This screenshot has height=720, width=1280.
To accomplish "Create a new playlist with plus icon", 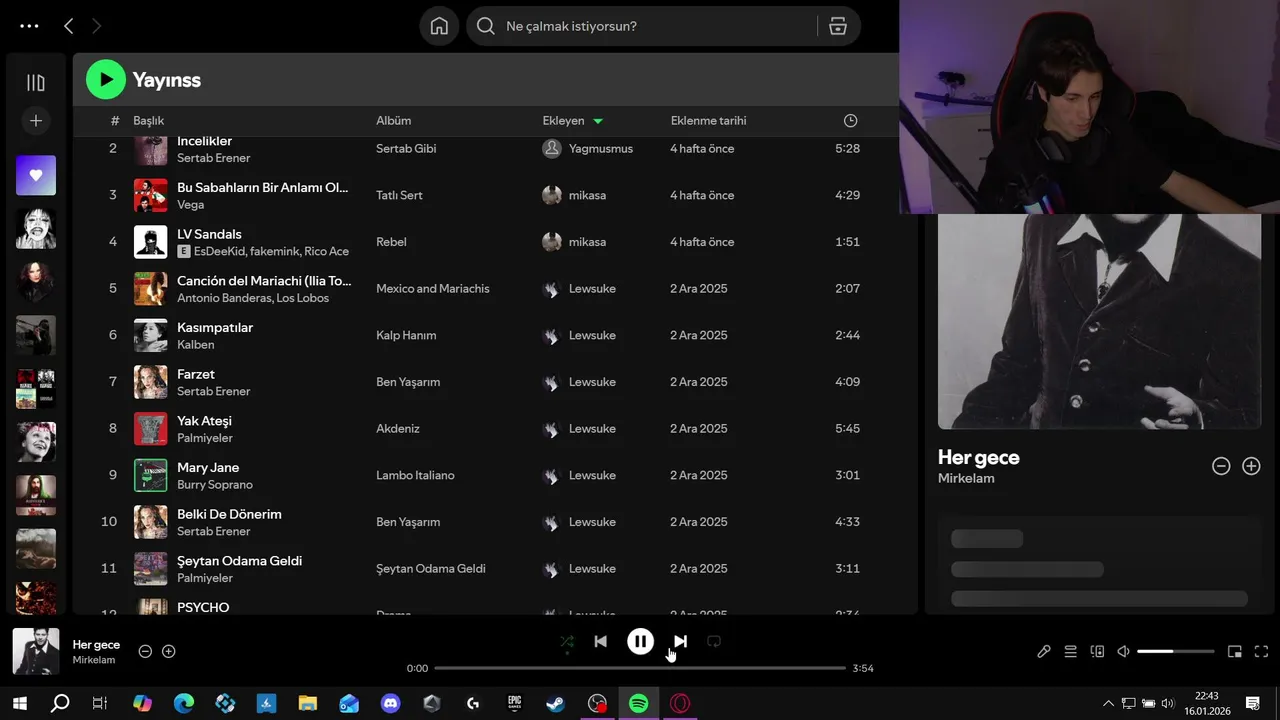I will [x=36, y=121].
